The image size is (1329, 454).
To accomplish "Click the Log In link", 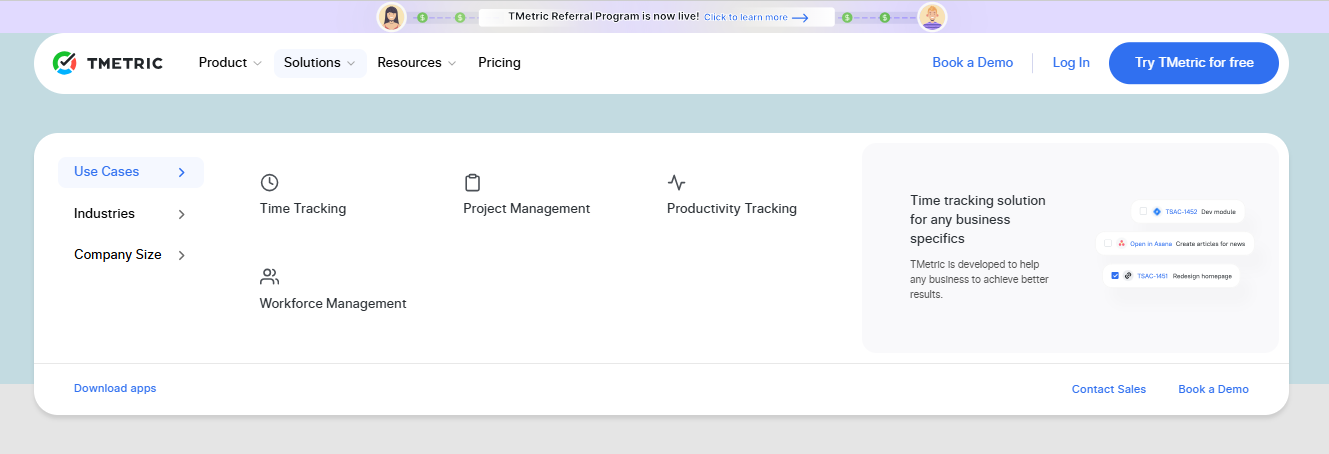I will (x=1071, y=63).
